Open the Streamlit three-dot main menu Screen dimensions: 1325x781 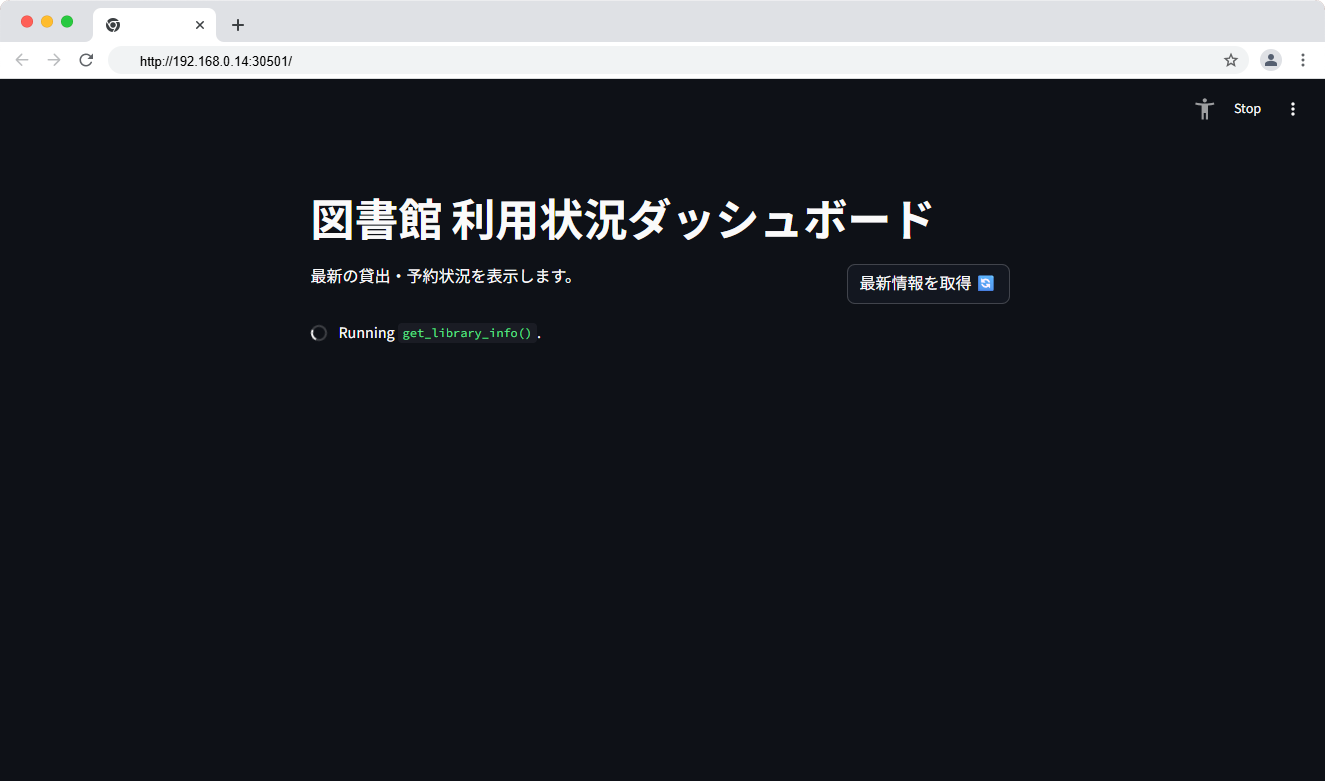click(1293, 109)
